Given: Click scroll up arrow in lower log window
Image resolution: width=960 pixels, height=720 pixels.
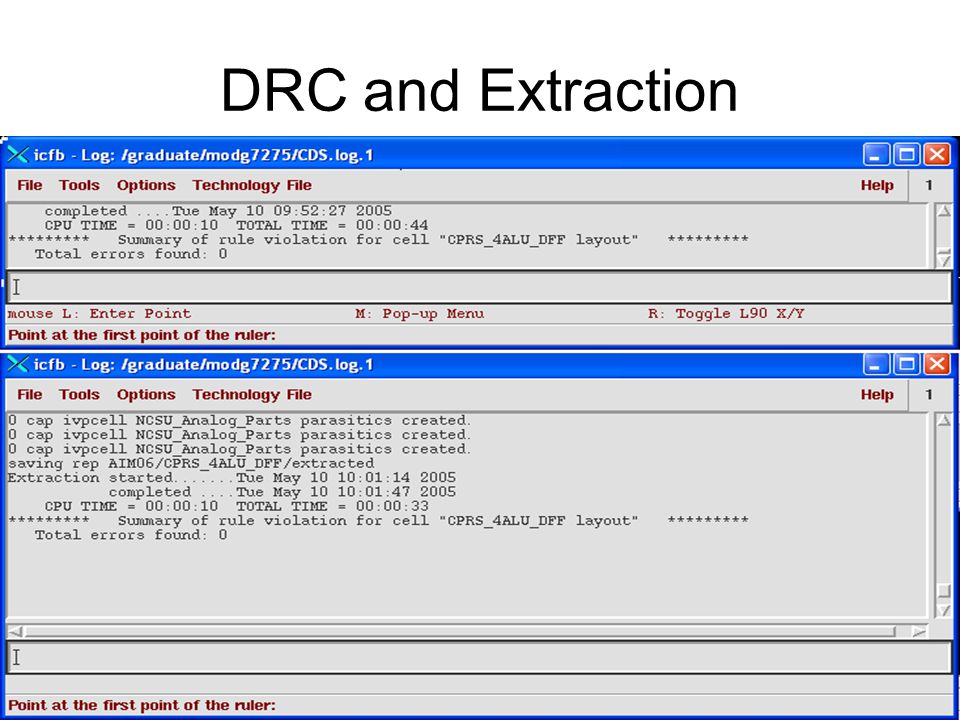Looking at the screenshot, I should (943, 421).
